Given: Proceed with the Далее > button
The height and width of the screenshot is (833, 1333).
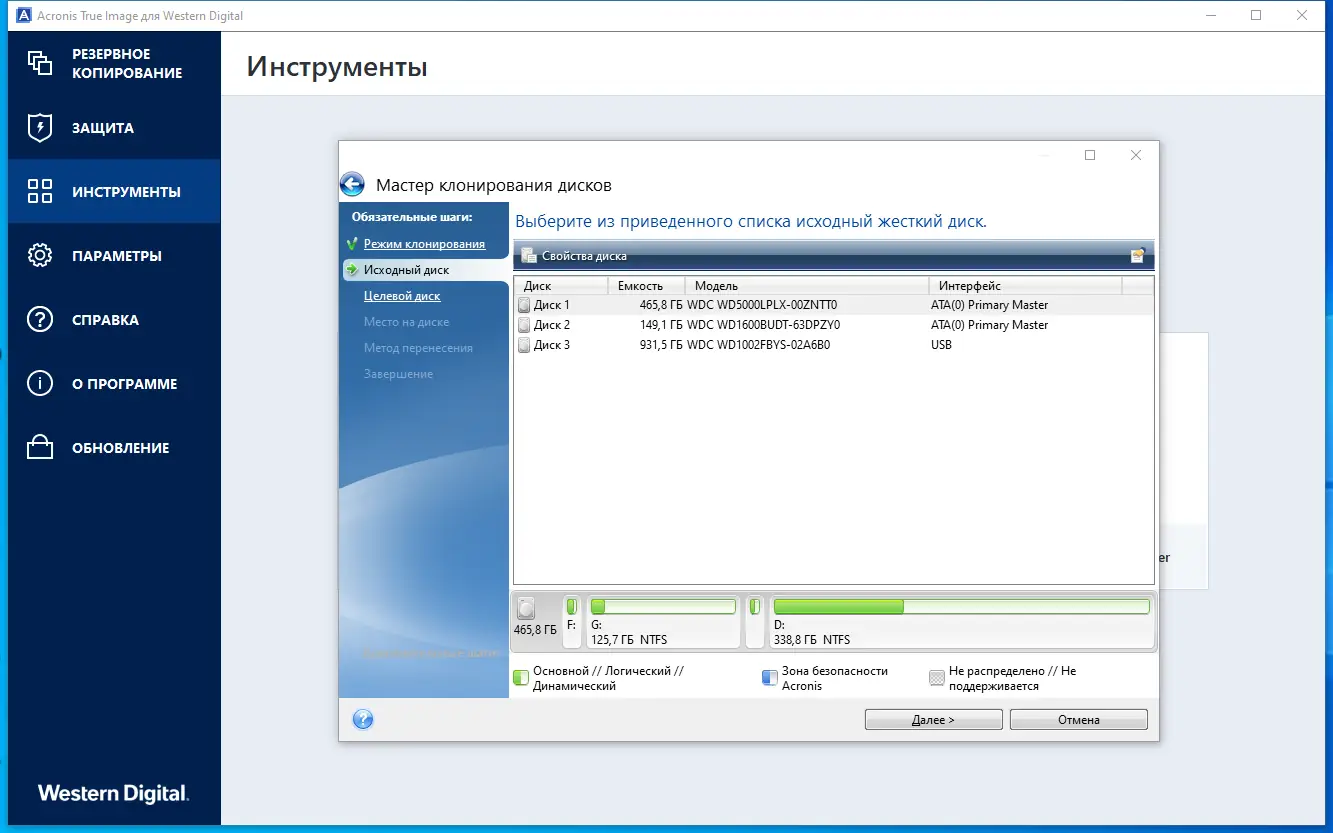Looking at the screenshot, I should (x=933, y=720).
